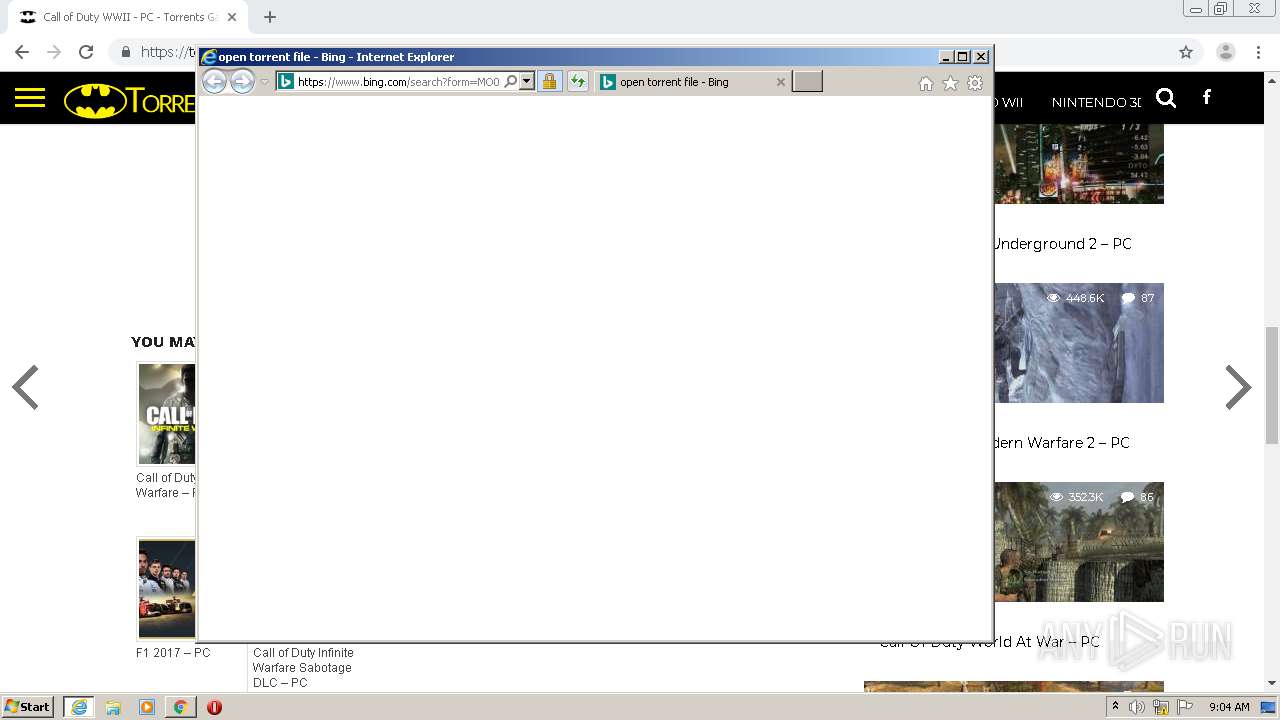Viewport: 1280px width, 720px height.
Task: Click the Internet Explorer logo in title bar
Action: click(x=209, y=57)
